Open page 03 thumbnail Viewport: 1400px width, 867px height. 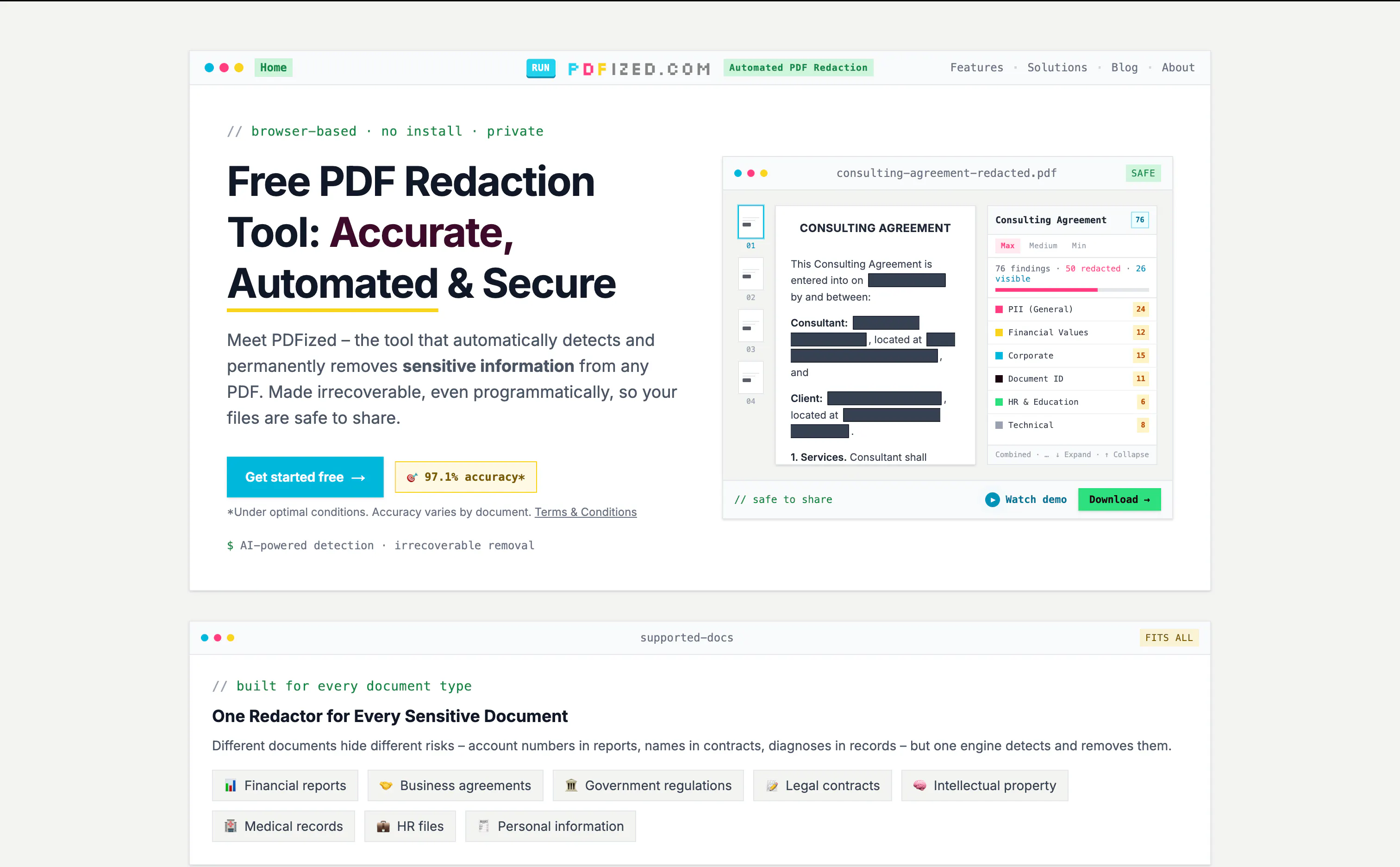[750, 326]
